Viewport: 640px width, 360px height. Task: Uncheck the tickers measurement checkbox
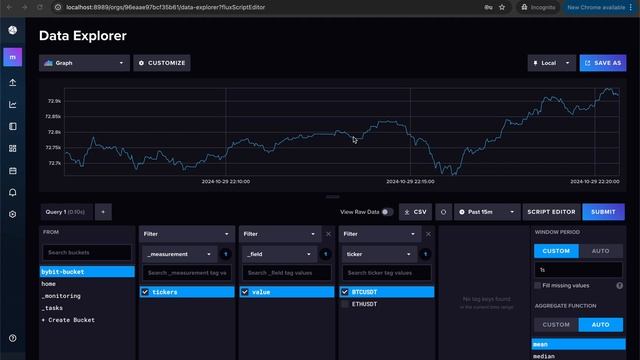(x=145, y=292)
